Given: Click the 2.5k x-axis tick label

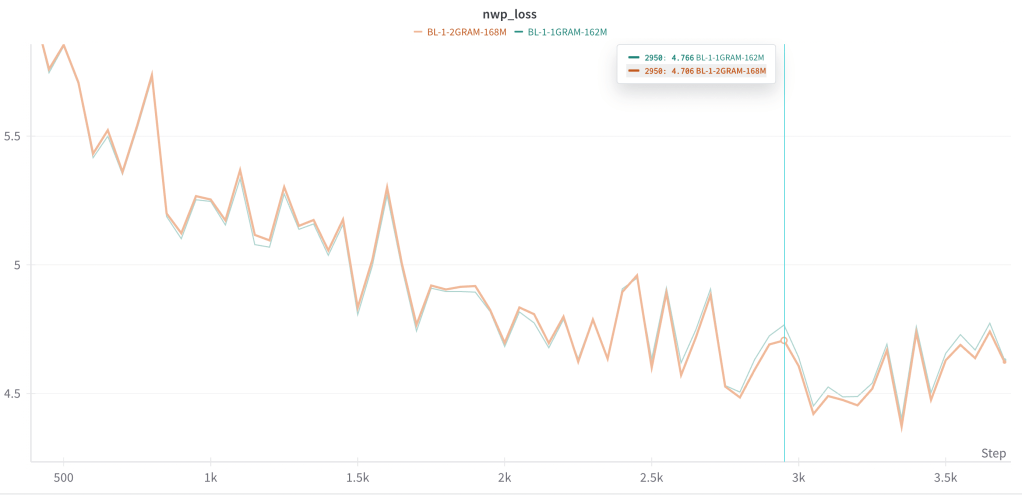Looking at the screenshot, I should [x=652, y=477].
